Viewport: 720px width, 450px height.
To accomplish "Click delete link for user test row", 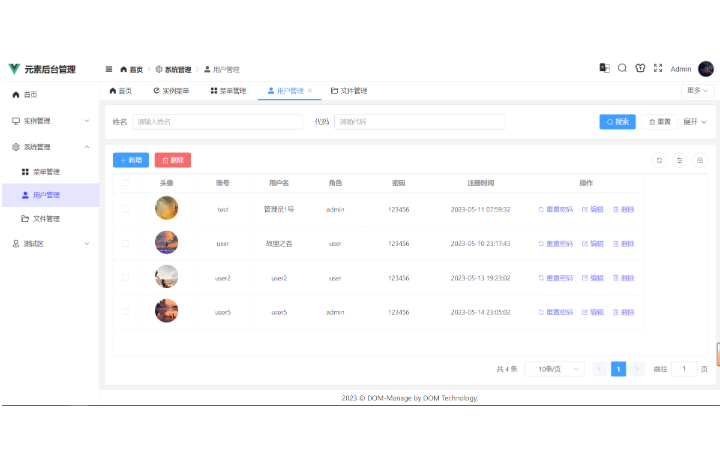I will [624, 209].
